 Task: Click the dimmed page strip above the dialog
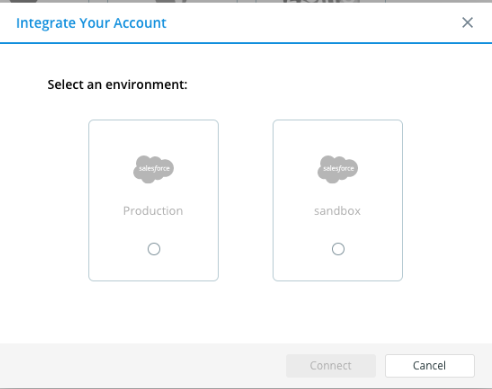(246, 1)
